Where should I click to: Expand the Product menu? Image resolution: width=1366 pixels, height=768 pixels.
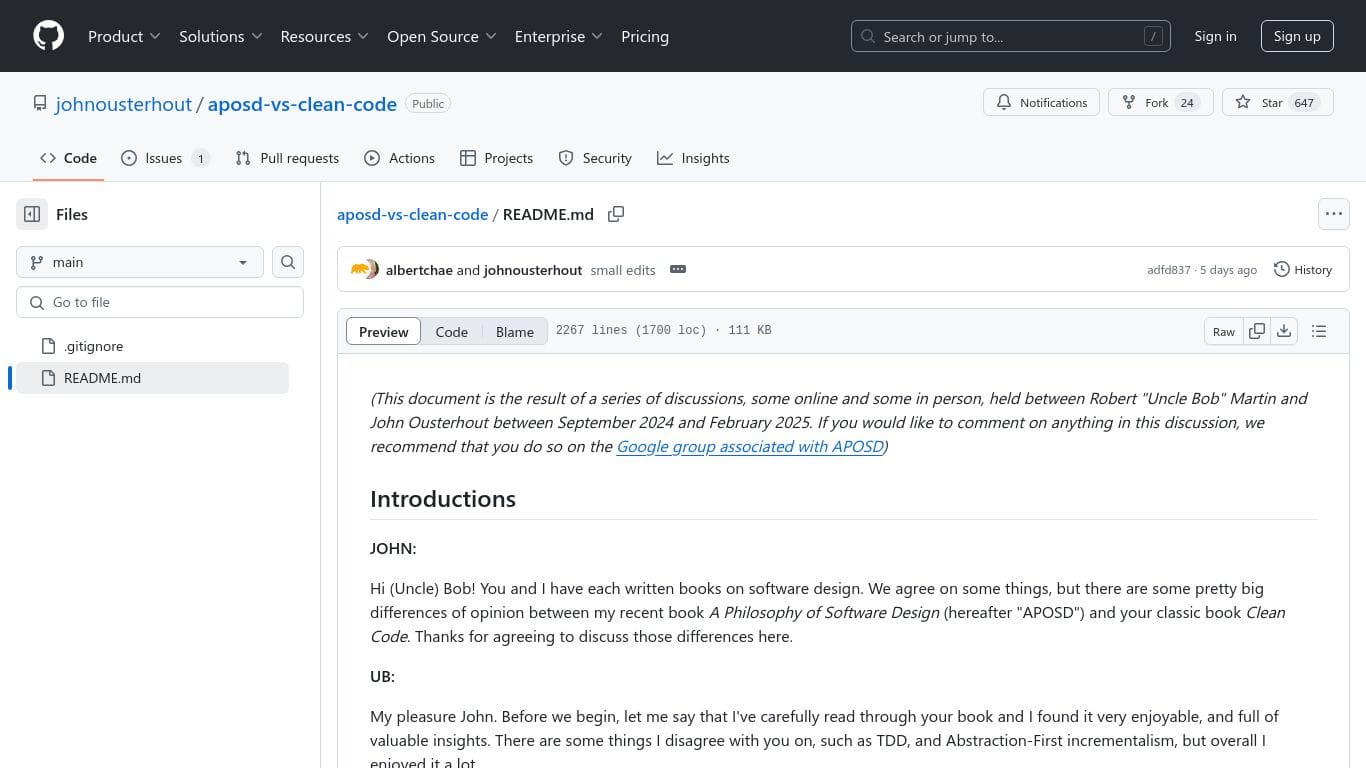[124, 36]
